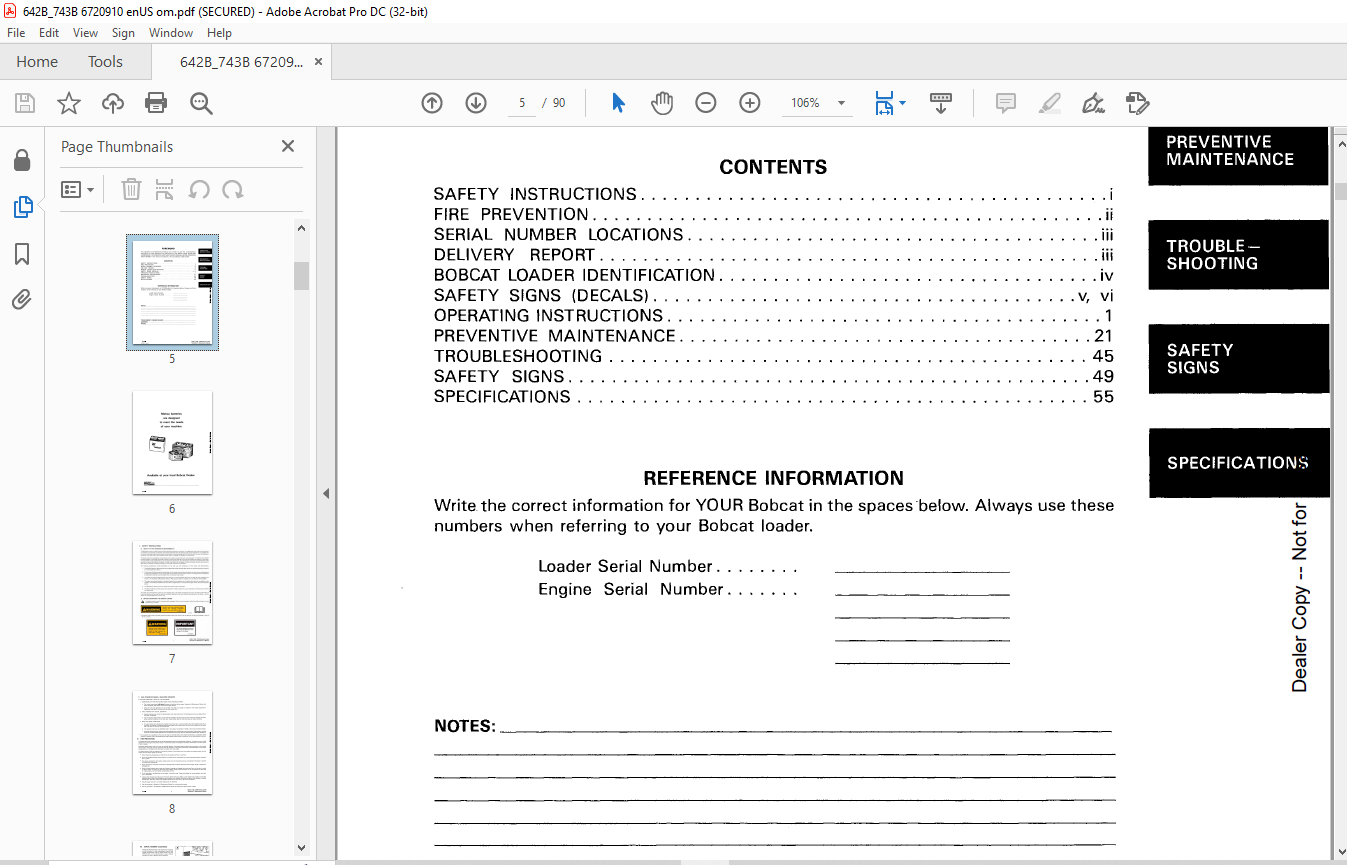The width and height of the screenshot is (1347, 865).
Task: Select the 642B_743B document tab
Action: (x=241, y=62)
